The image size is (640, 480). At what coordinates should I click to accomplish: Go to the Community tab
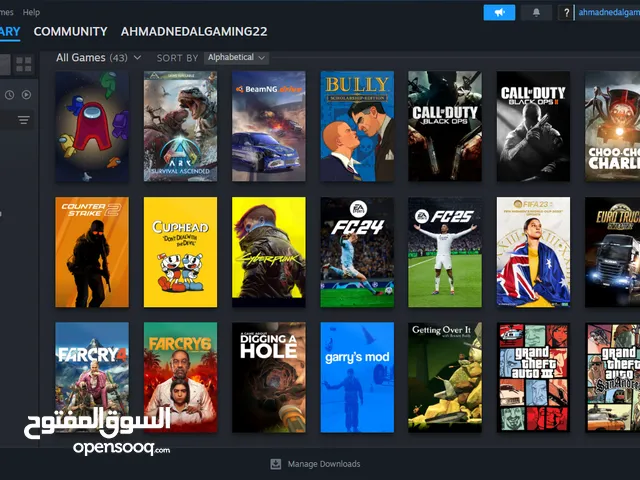pos(70,31)
